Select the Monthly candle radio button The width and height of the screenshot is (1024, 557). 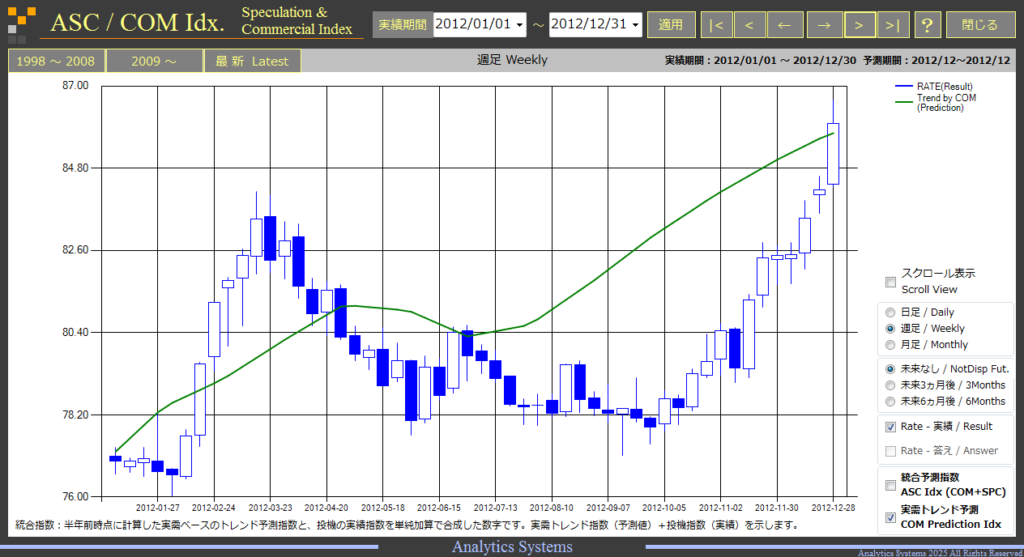[x=890, y=345]
